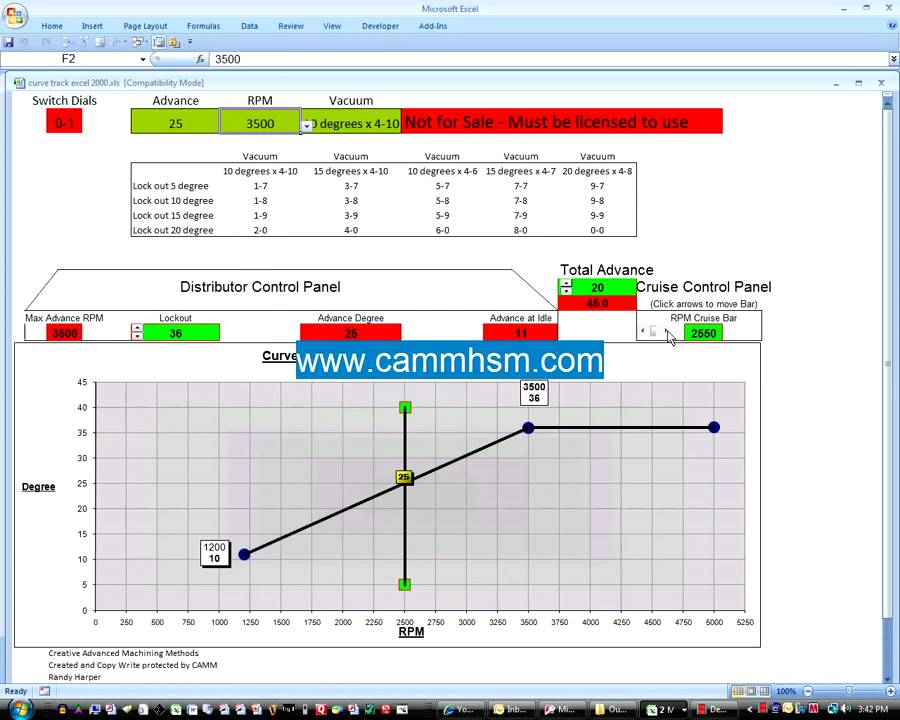Viewport: 900px width, 720px height.
Task: Select table cell 9-9 in Lock out 15 row
Action: pos(597,215)
